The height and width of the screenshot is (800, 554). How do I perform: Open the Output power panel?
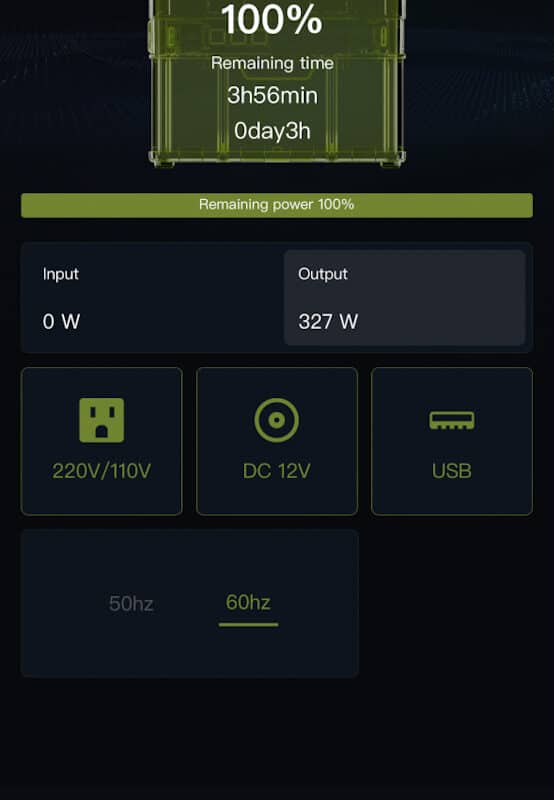click(x=405, y=297)
